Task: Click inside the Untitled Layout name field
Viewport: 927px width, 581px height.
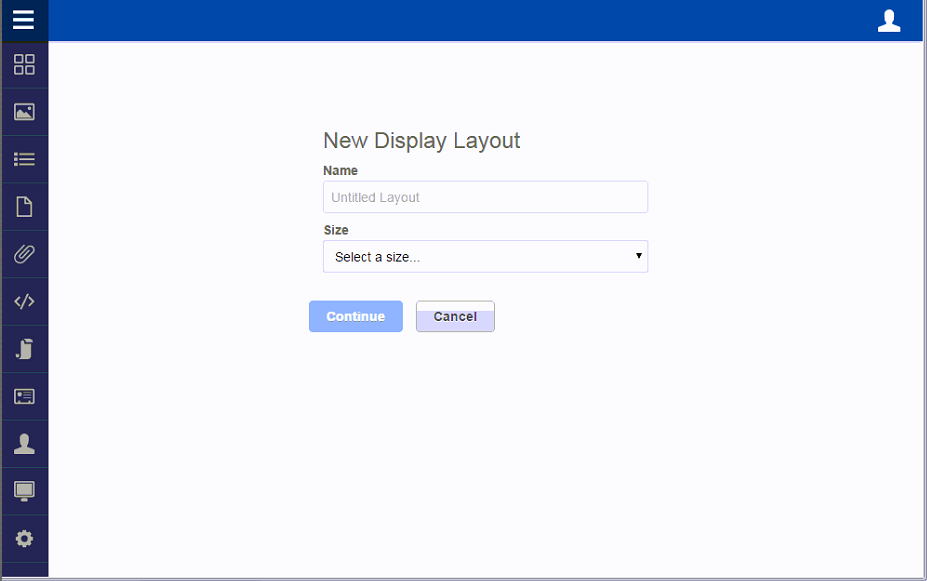Action: 485,197
